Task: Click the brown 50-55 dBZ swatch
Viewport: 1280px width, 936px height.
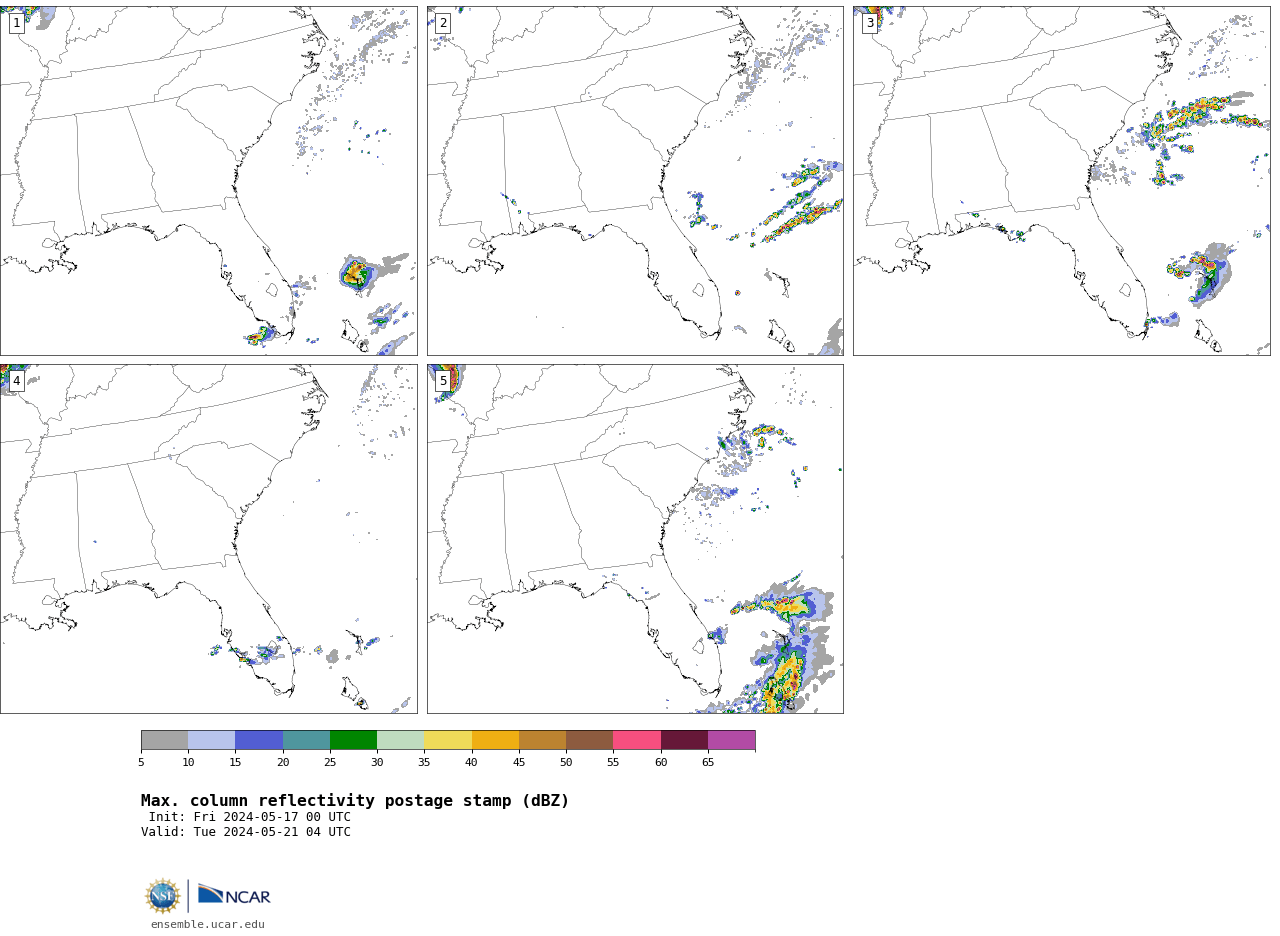Action: click(x=589, y=740)
